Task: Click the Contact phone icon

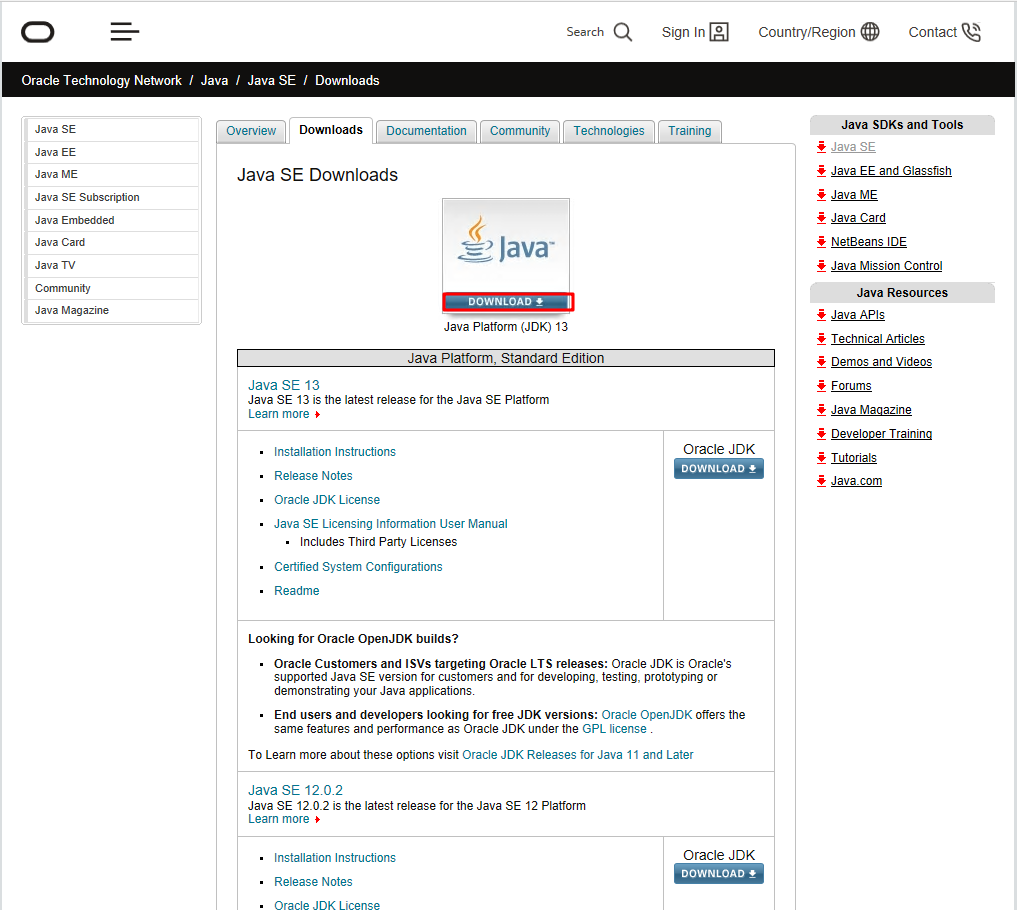Action: coord(971,32)
